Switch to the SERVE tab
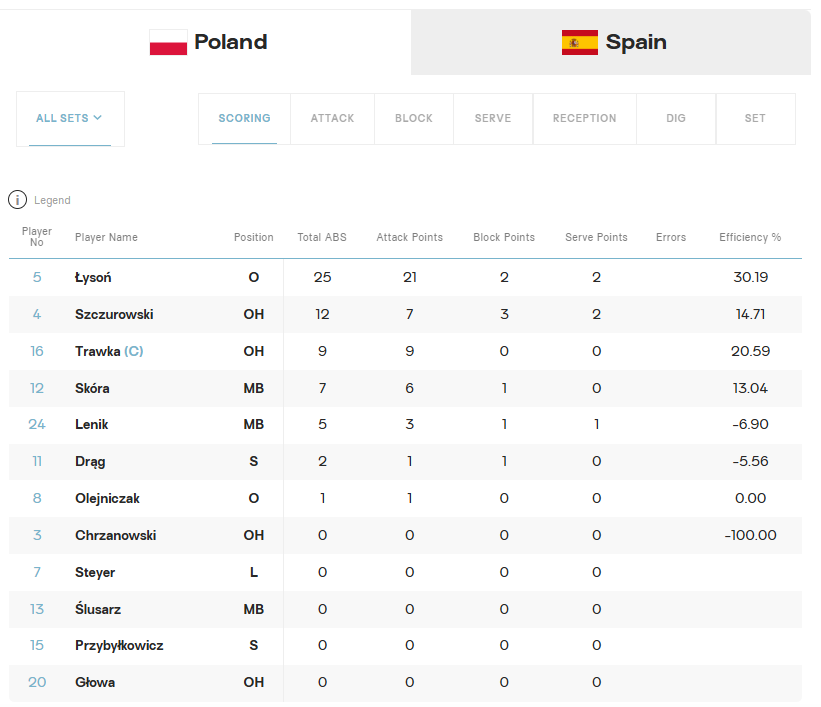 [x=493, y=118]
